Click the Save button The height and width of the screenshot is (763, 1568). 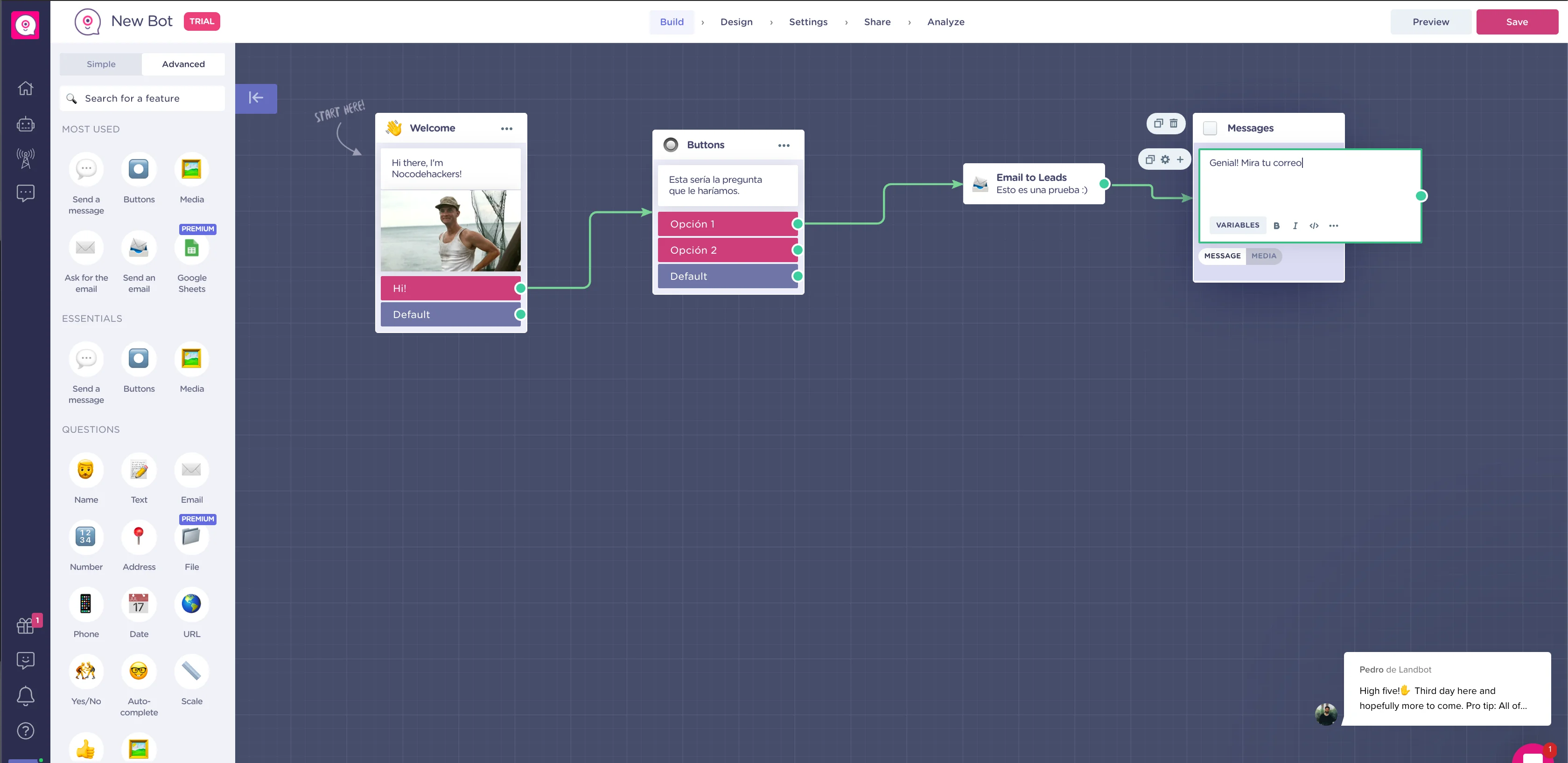pyautogui.click(x=1516, y=22)
